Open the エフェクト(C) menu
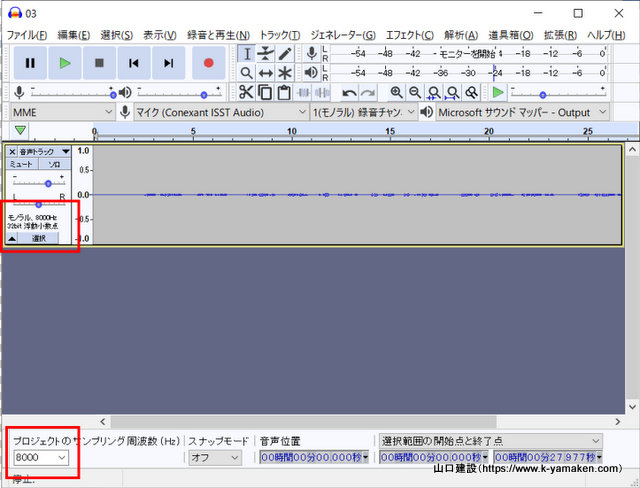 tap(410, 35)
